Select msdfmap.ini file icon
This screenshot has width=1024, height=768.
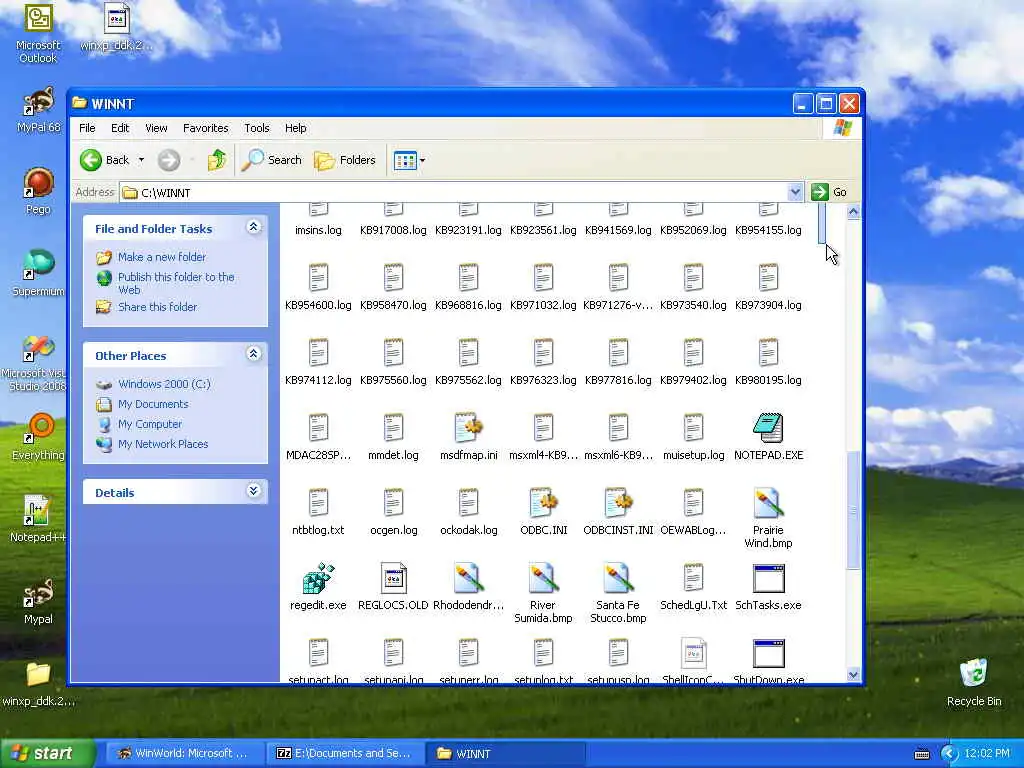[x=468, y=428]
